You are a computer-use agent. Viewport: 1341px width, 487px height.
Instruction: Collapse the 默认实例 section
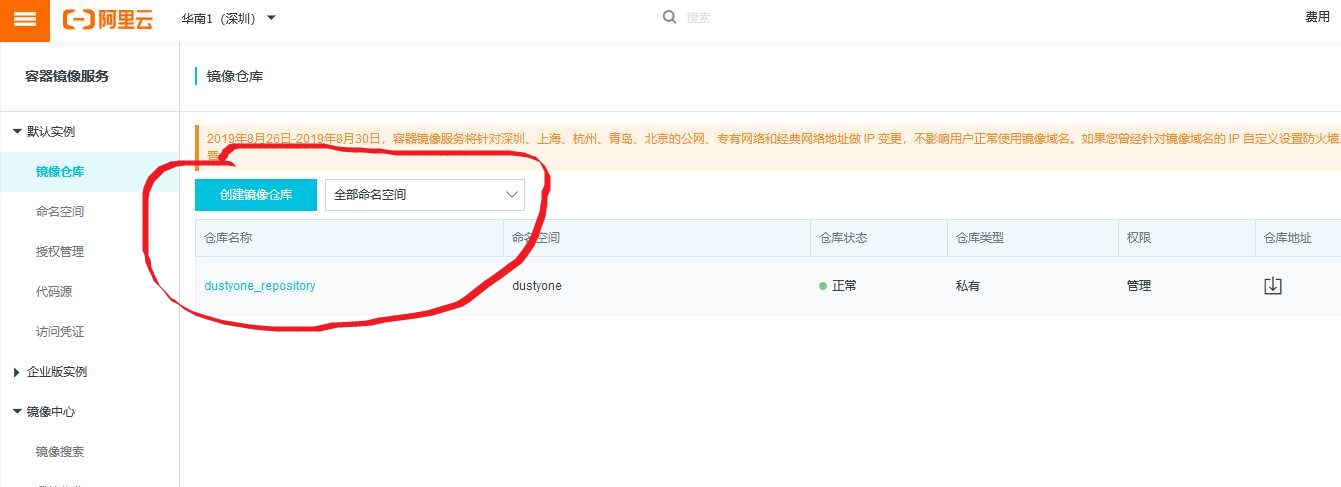[x=45, y=131]
